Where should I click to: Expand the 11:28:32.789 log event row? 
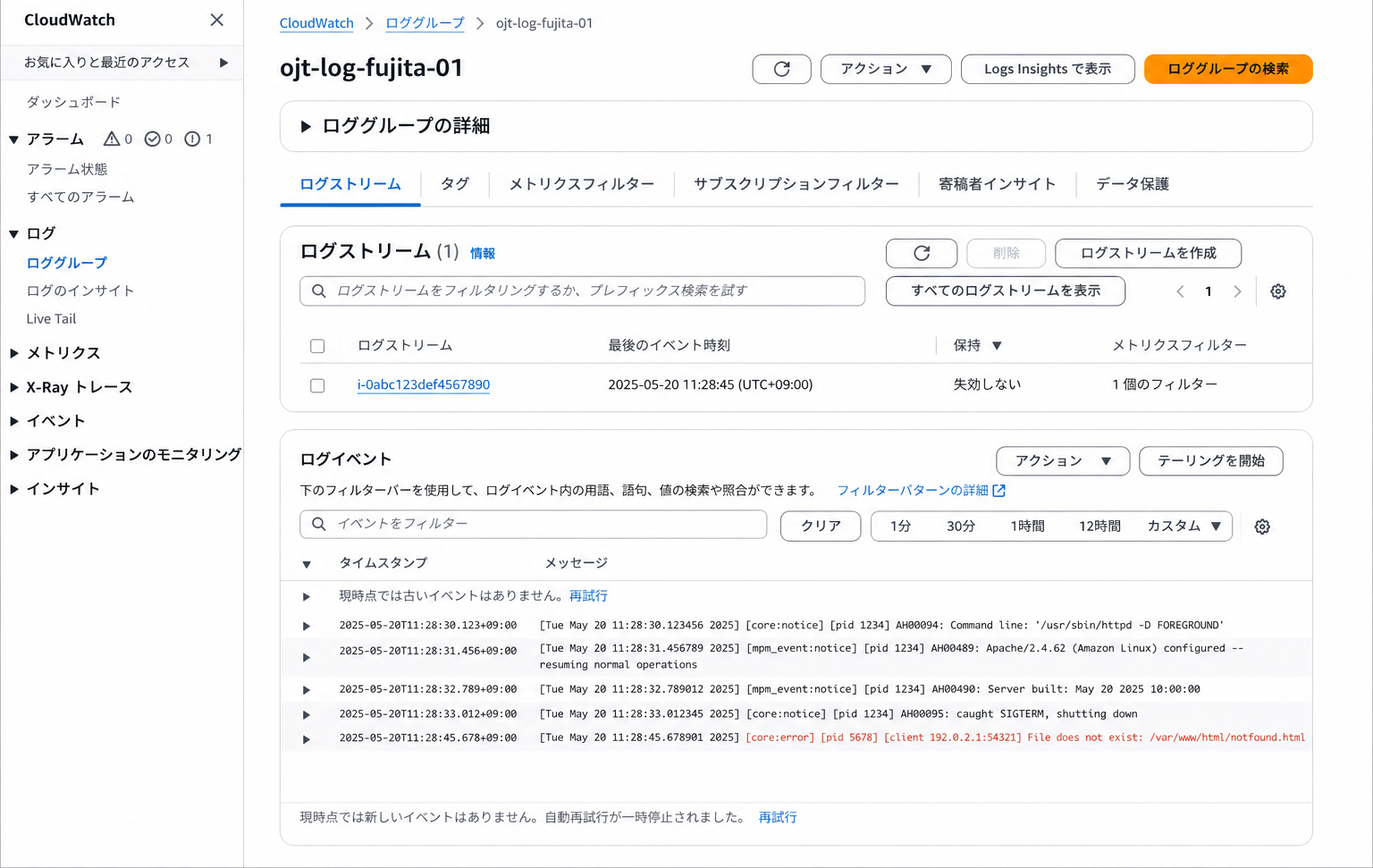point(307,690)
